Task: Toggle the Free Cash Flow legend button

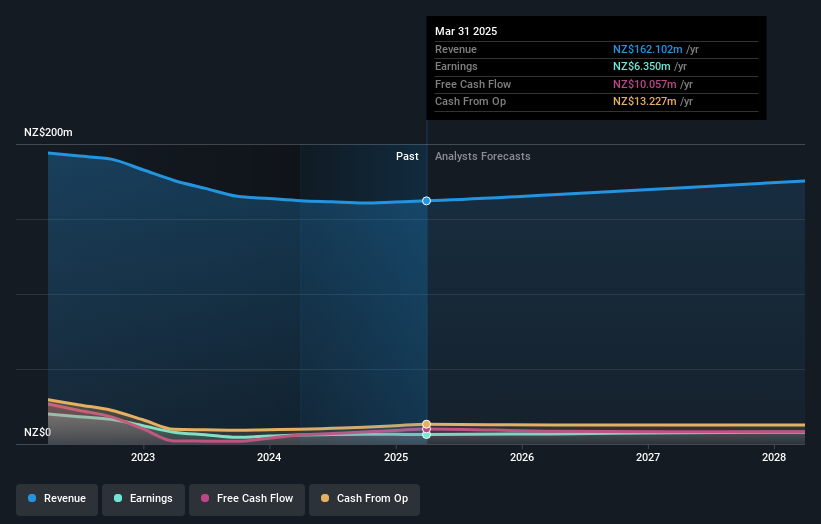Action: click(x=247, y=499)
